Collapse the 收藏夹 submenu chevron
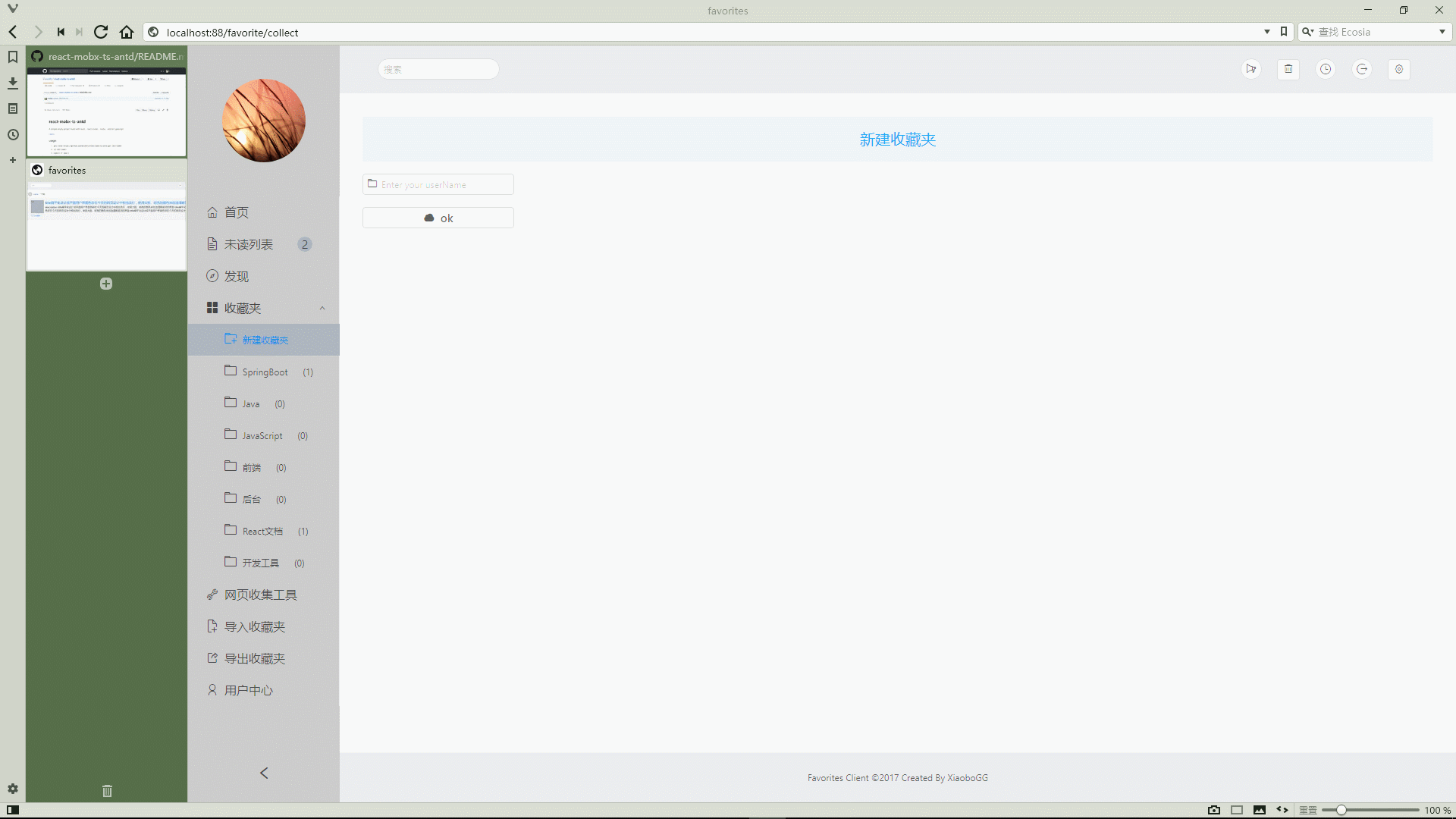Screen dimensions: 1456x819 [322, 308]
